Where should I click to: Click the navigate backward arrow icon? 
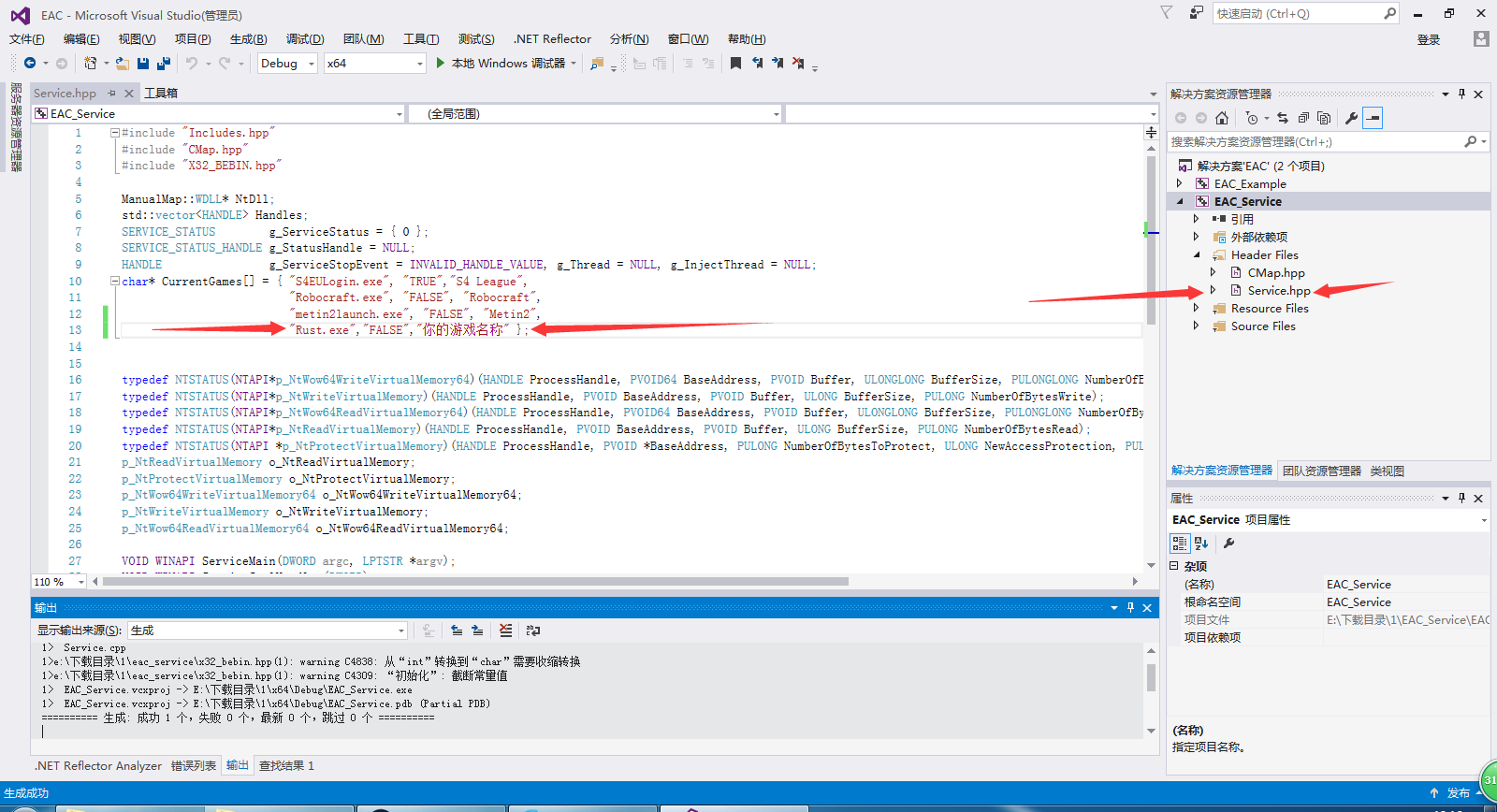[30, 64]
